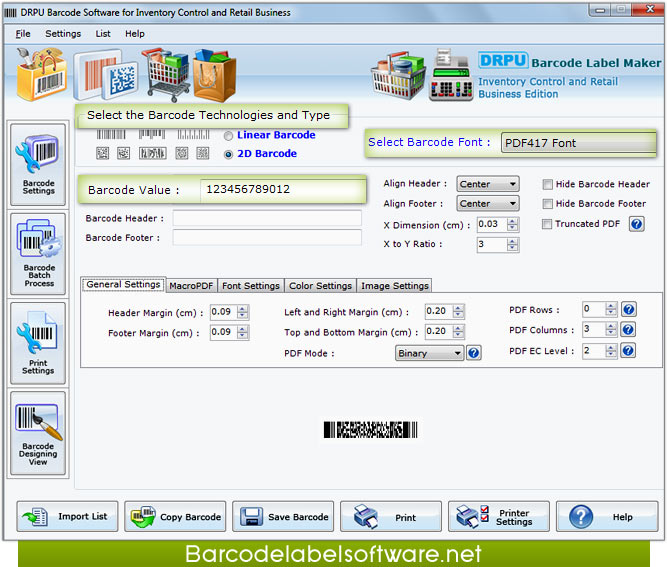Screen dimensions: 667x567
Task: Click X Dimension stepper arrows
Action: pos(513,224)
